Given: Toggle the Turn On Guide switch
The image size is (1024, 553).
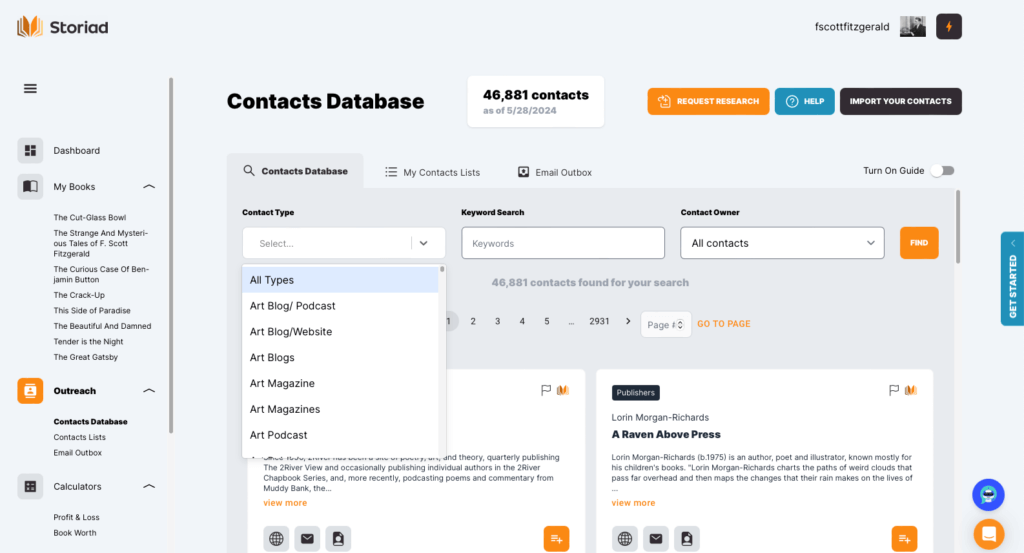Looking at the screenshot, I should [x=942, y=171].
